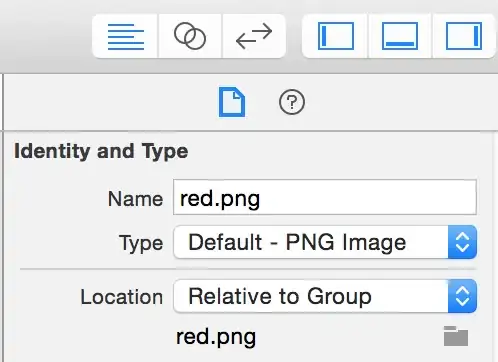The width and height of the screenshot is (498, 362).
Task: Open the File inspector tab
Action: (232, 102)
